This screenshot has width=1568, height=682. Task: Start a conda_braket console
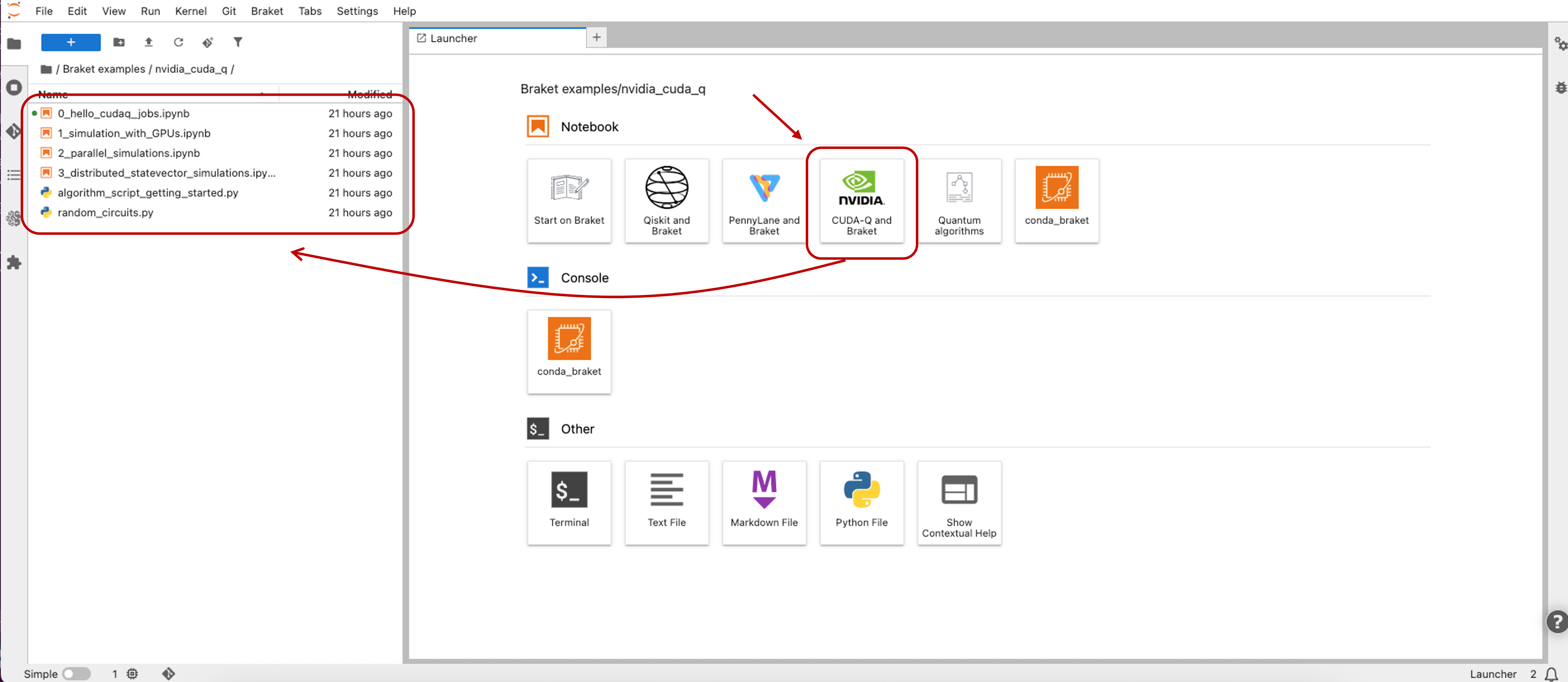tap(569, 352)
